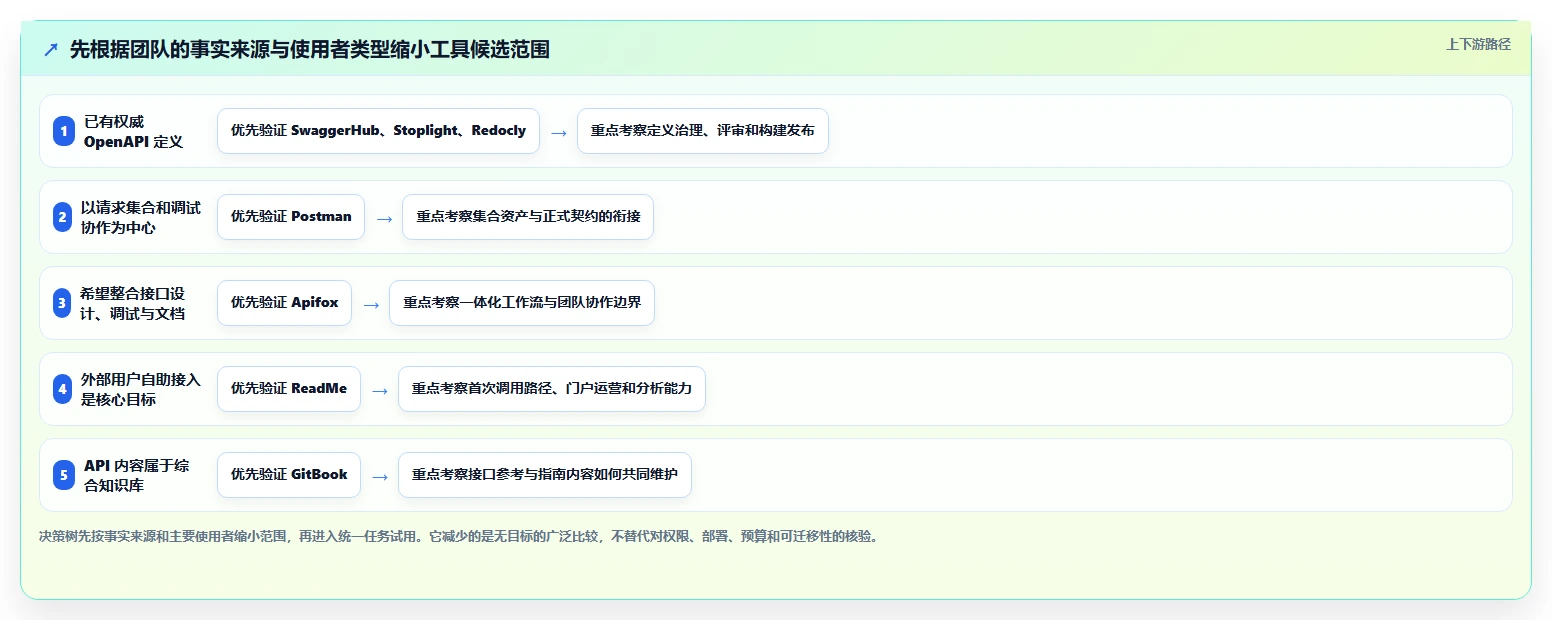This screenshot has width=1552, height=620.
Task: Click step number badge 1
Action: pos(64,131)
